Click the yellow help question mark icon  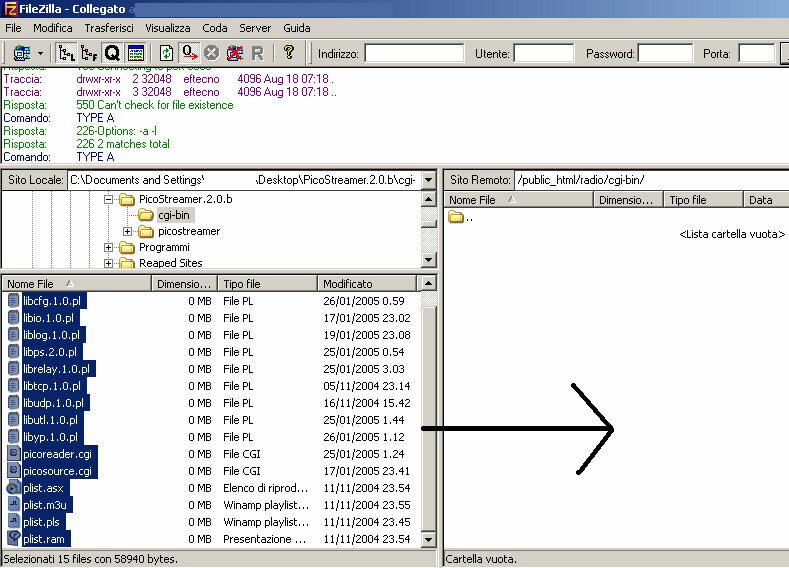click(x=289, y=52)
